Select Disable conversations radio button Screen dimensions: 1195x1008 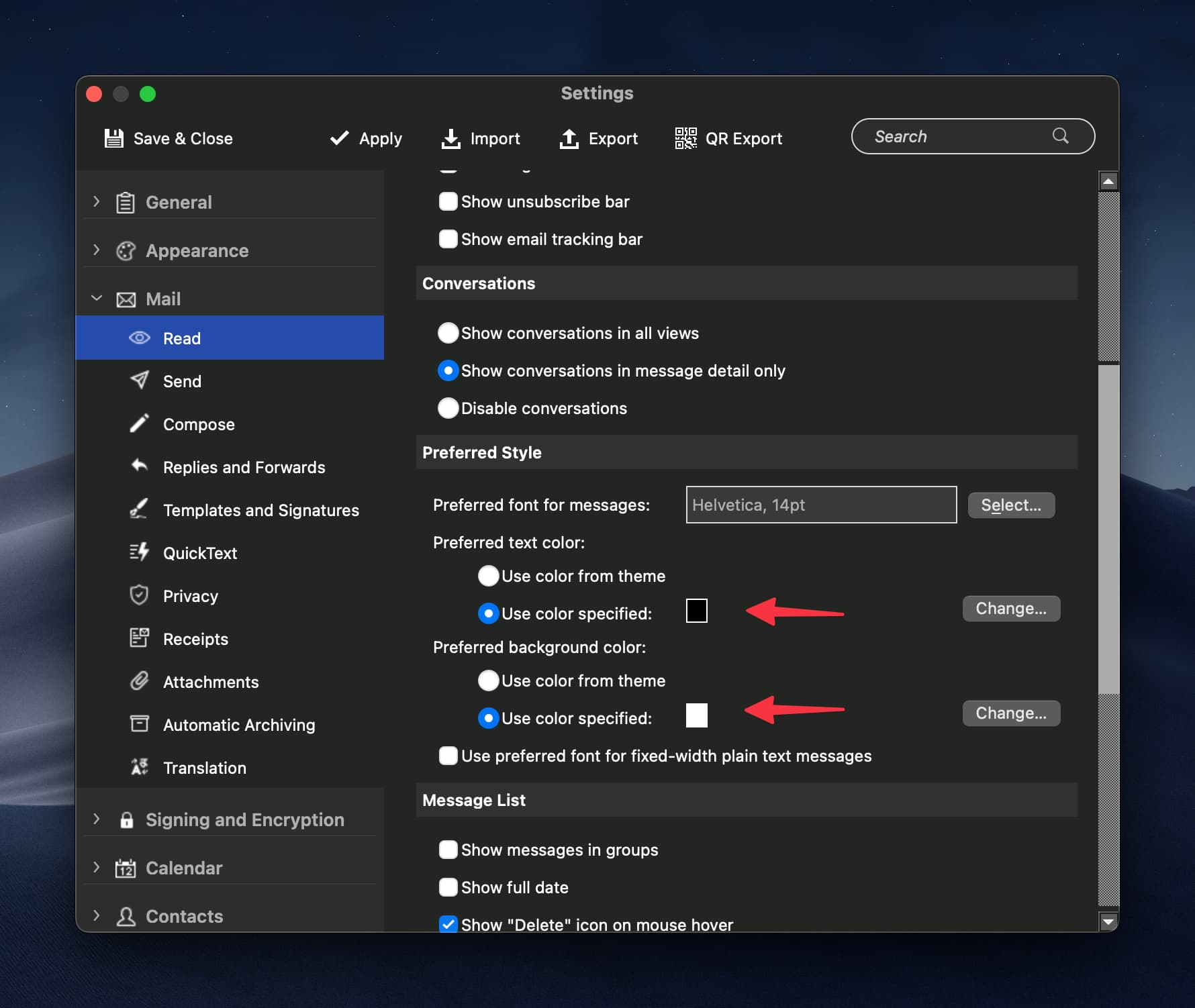448,408
